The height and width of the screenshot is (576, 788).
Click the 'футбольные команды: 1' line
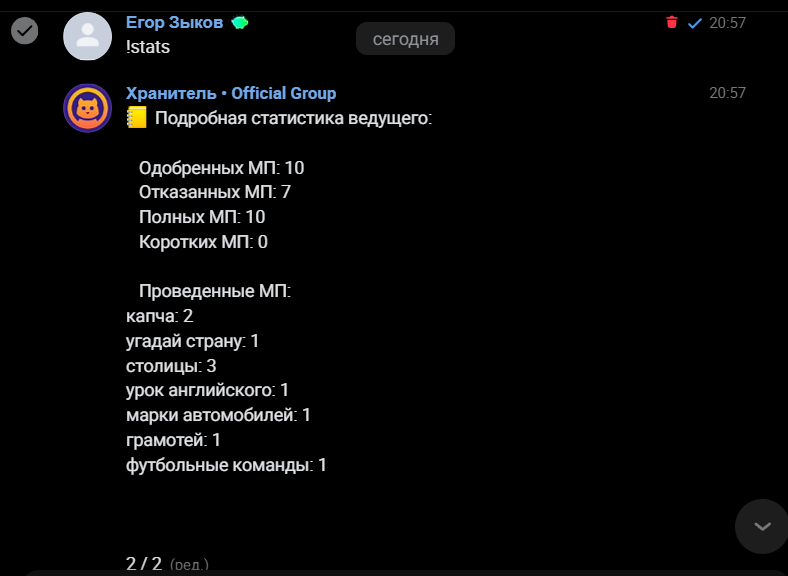[226, 465]
